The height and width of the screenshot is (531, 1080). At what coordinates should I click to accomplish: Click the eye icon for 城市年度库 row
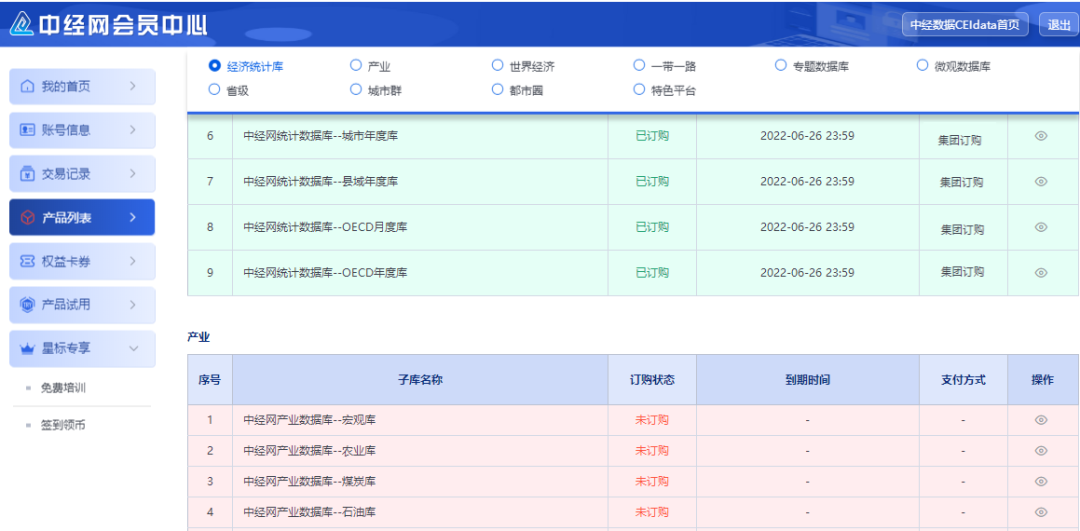[x=1041, y=136]
